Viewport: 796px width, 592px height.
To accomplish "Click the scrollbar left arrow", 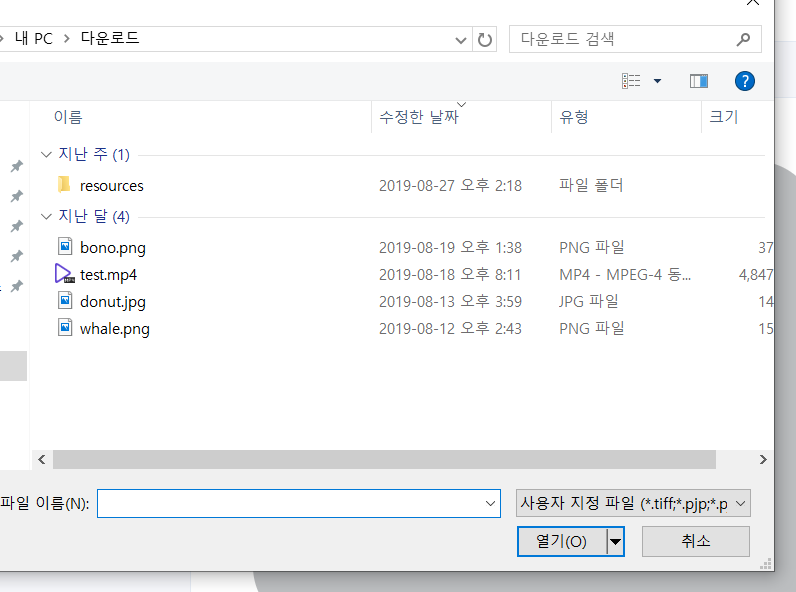I will 42,459.
